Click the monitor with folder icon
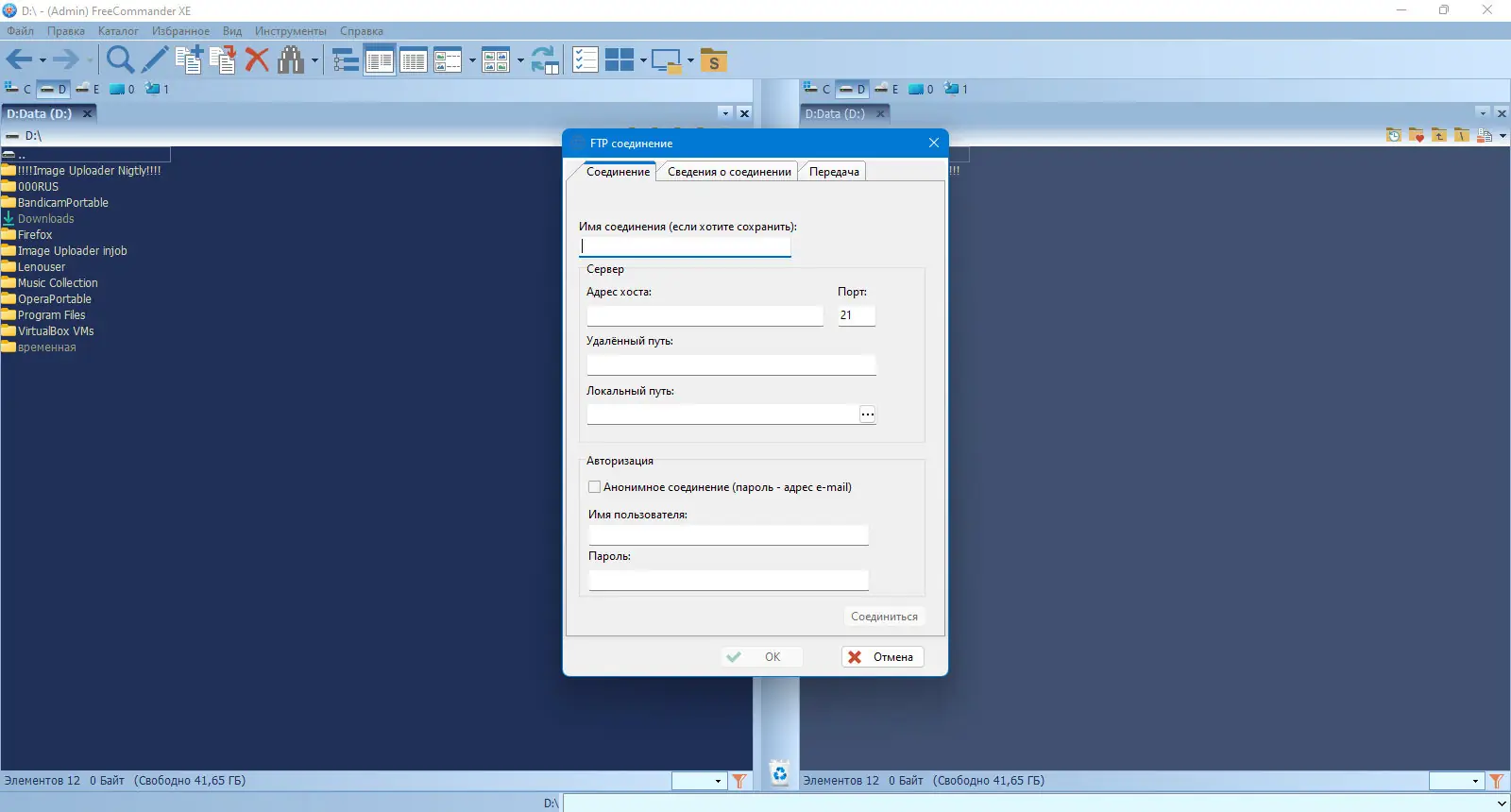Image resolution: width=1511 pixels, height=812 pixels. pyautogui.click(x=667, y=60)
